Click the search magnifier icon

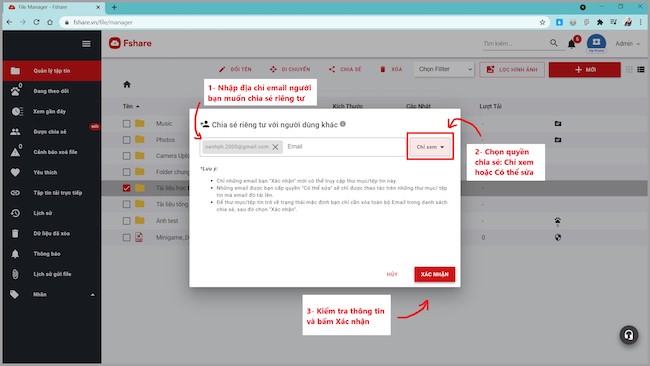click(554, 43)
